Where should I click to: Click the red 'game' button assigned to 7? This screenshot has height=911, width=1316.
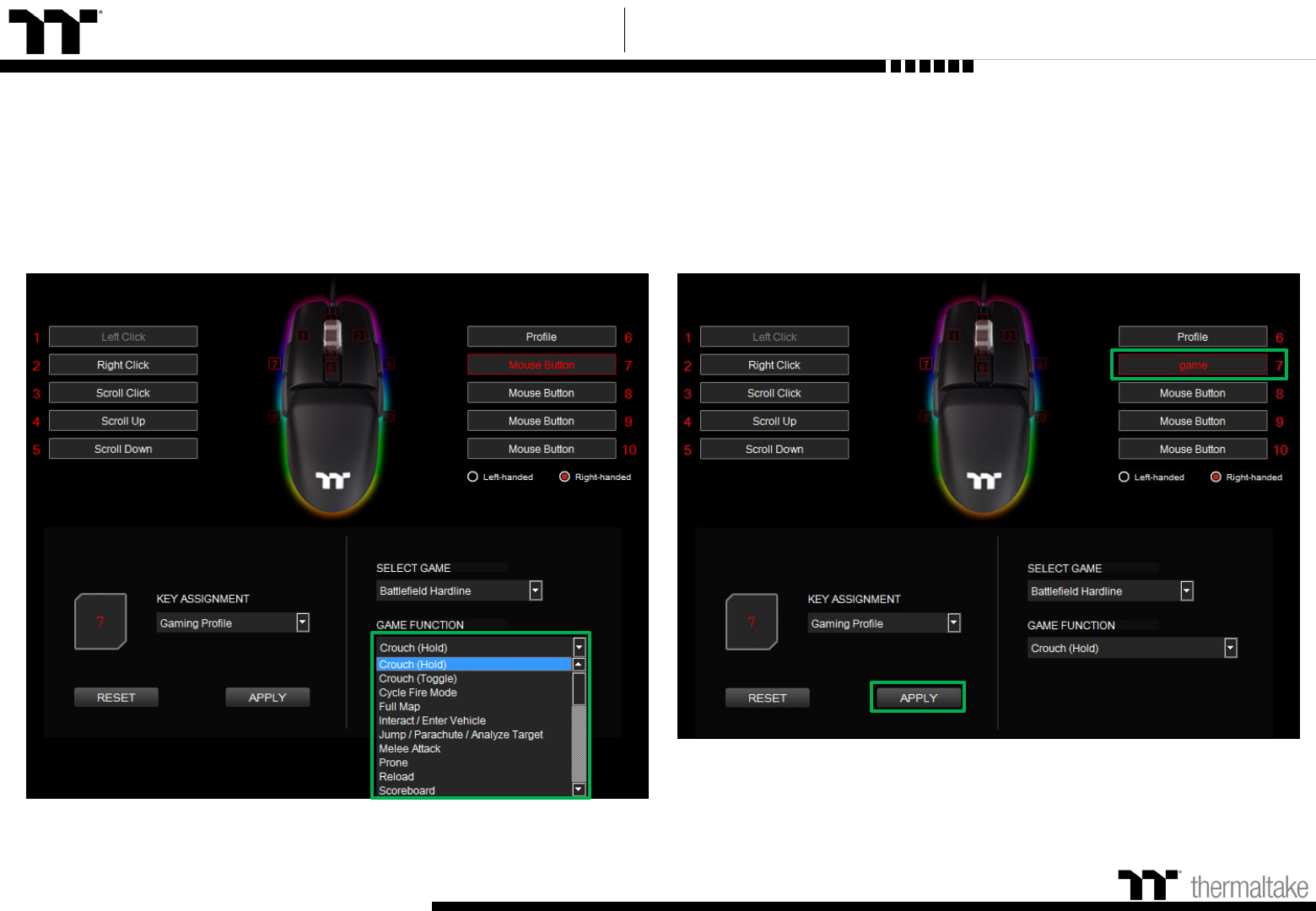click(1192, 365)
